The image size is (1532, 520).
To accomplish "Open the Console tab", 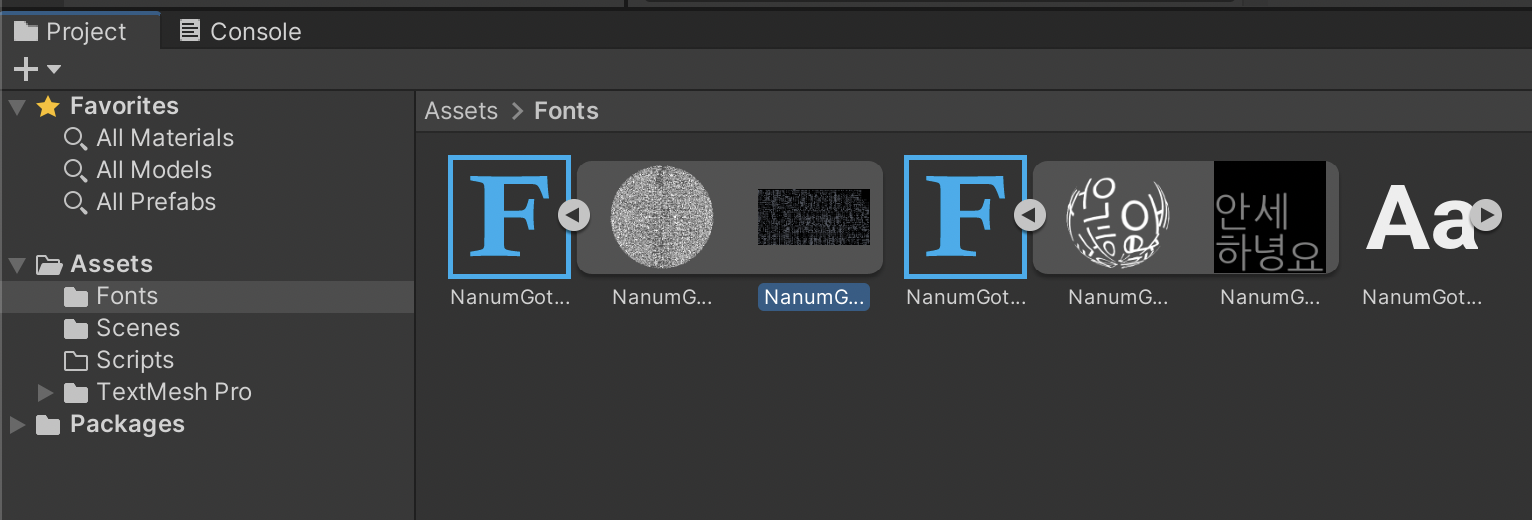I will coord(240,31).
